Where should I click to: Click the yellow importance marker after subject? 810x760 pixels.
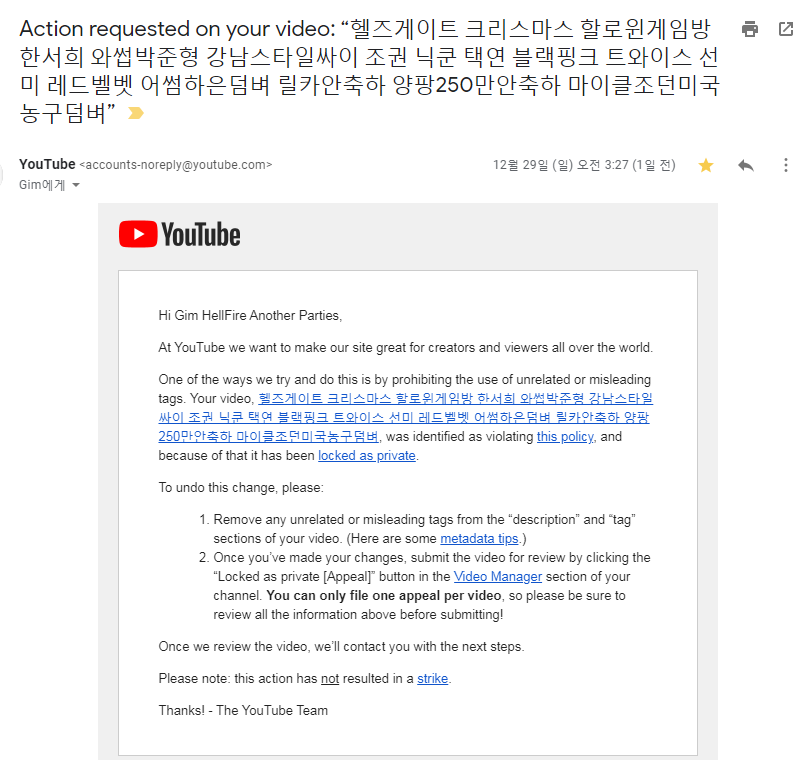136,113
